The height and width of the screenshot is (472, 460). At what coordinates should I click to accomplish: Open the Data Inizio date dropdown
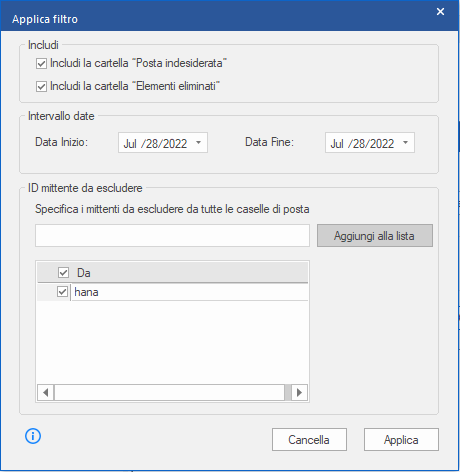pos(198,143)
